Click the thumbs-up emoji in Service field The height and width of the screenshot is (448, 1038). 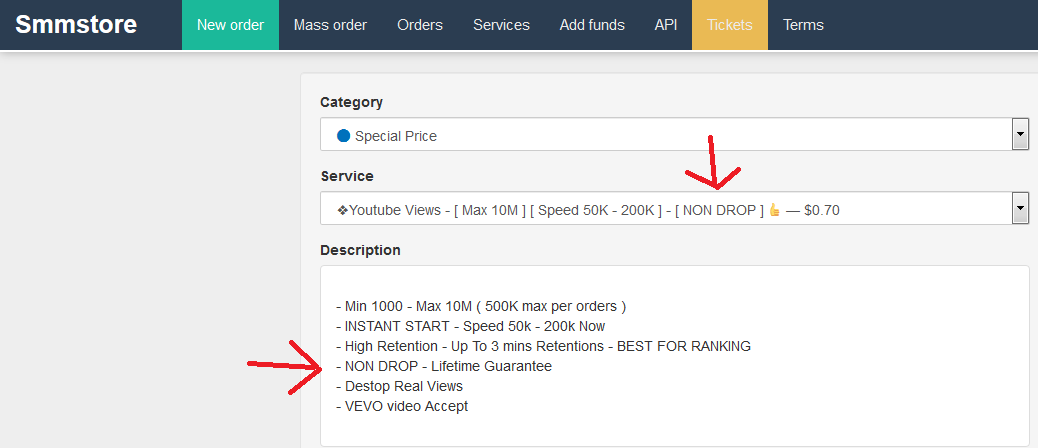coord(775,210)
